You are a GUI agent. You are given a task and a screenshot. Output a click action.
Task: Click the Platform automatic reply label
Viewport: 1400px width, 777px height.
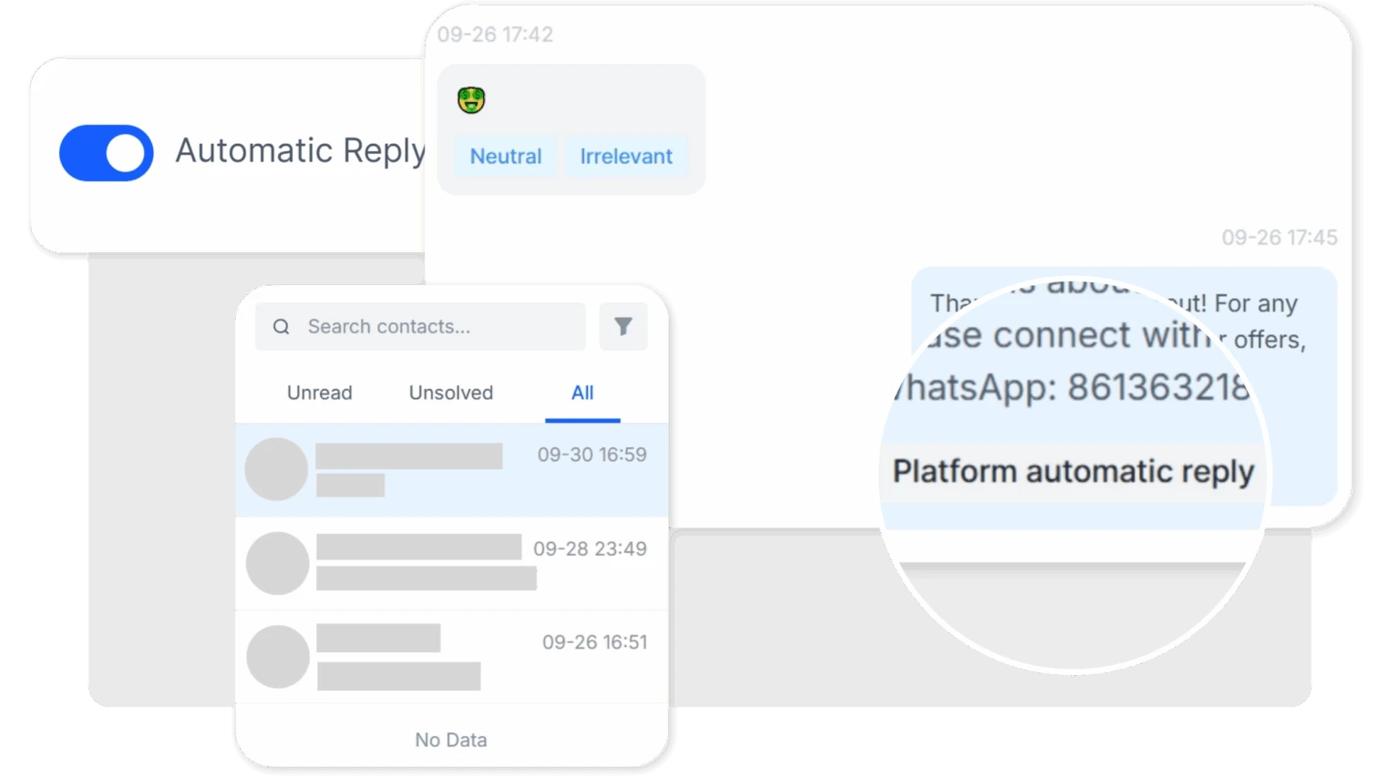click(1073, 472)
